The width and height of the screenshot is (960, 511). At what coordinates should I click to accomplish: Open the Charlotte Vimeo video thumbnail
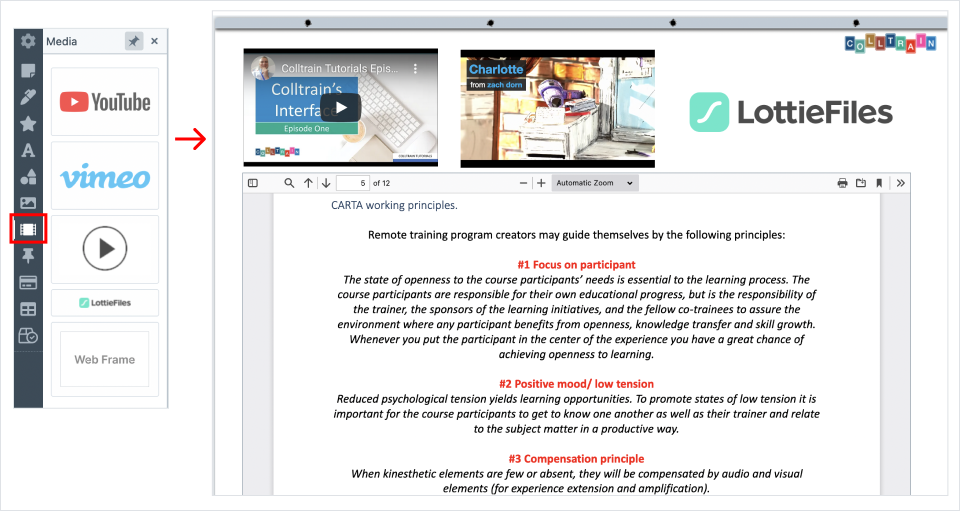tap(558, 109)
